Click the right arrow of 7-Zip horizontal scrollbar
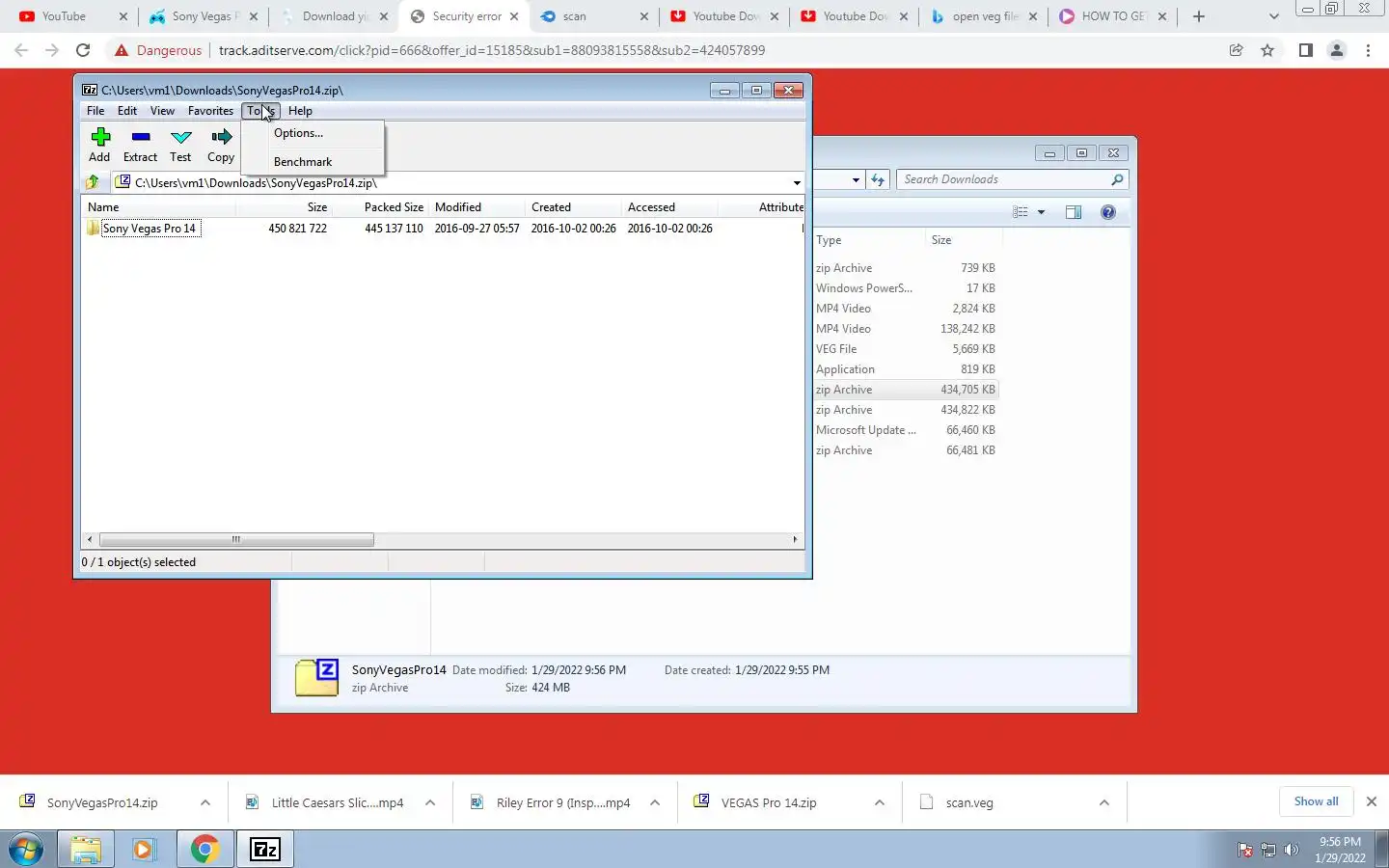Screen dimensions: 1389x868 [x=795, y=540]
